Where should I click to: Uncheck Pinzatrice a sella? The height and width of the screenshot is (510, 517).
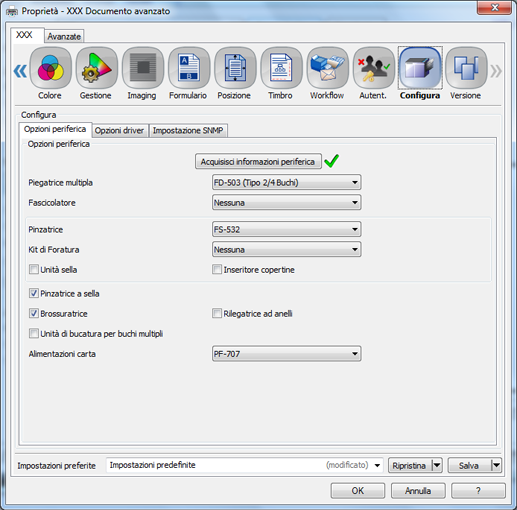point(34,293)
